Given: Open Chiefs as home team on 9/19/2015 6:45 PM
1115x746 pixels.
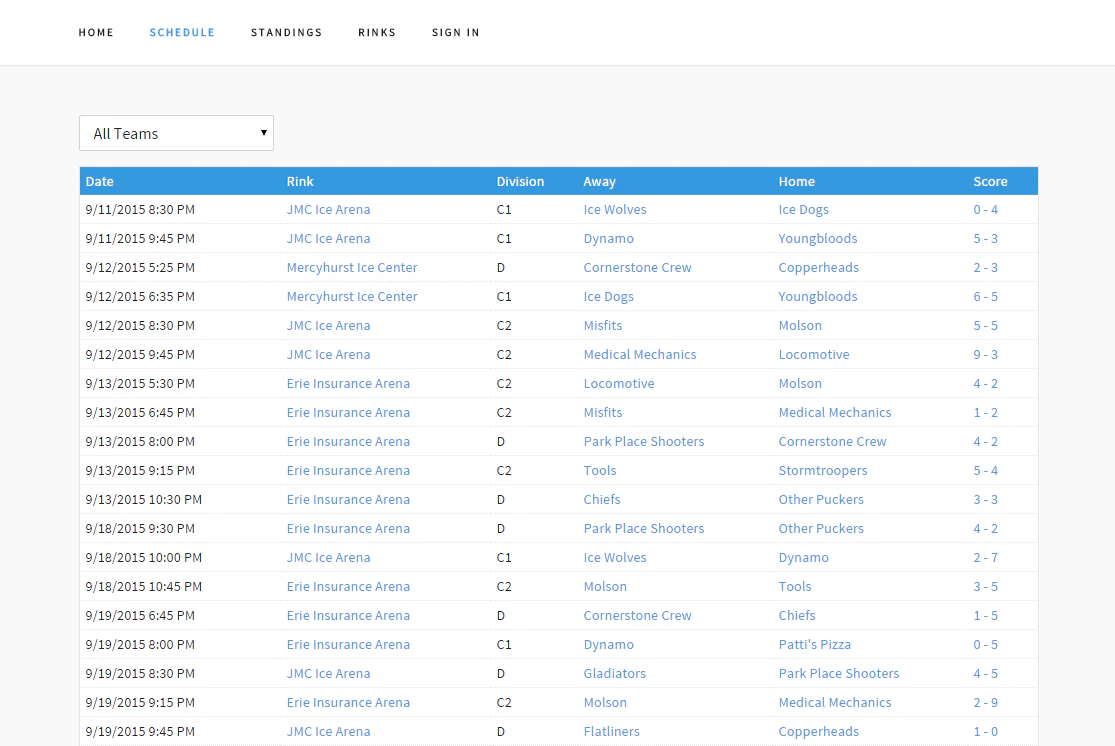Looking at the screenshot, I should coord(797,615).
